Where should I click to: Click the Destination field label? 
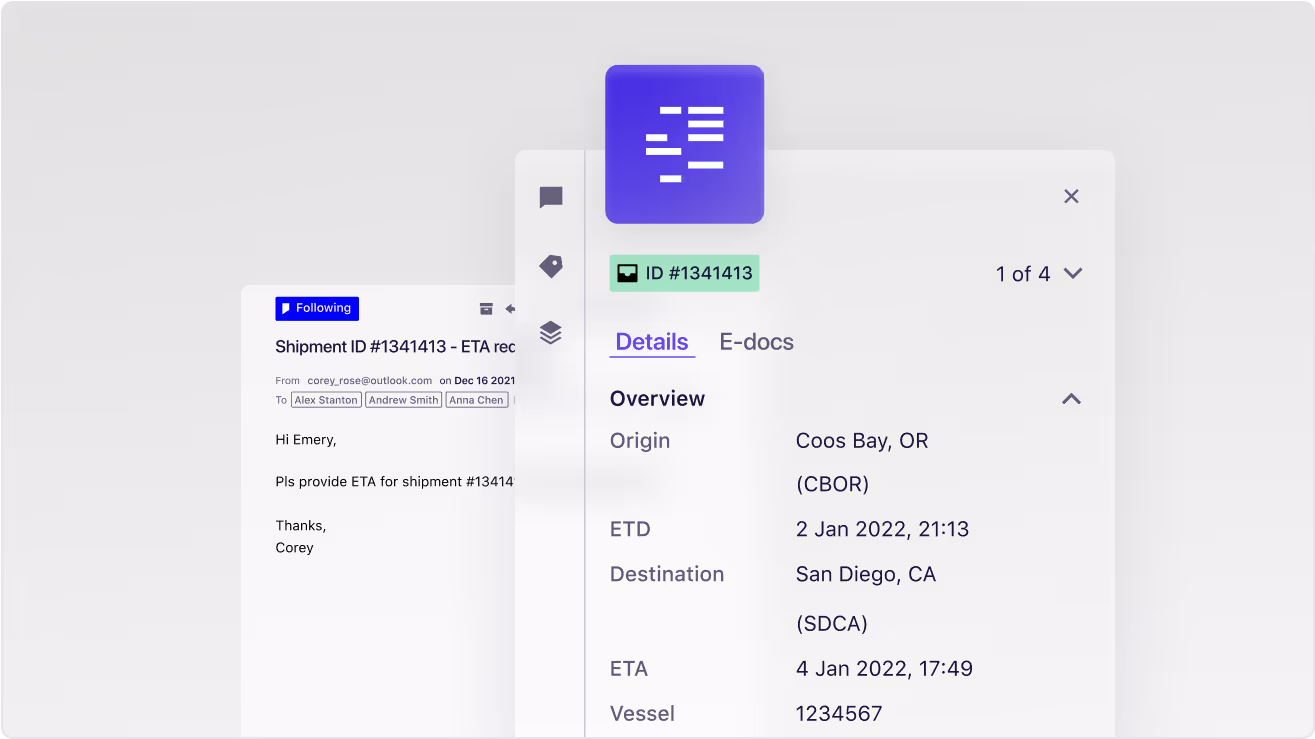click(667, 574)
